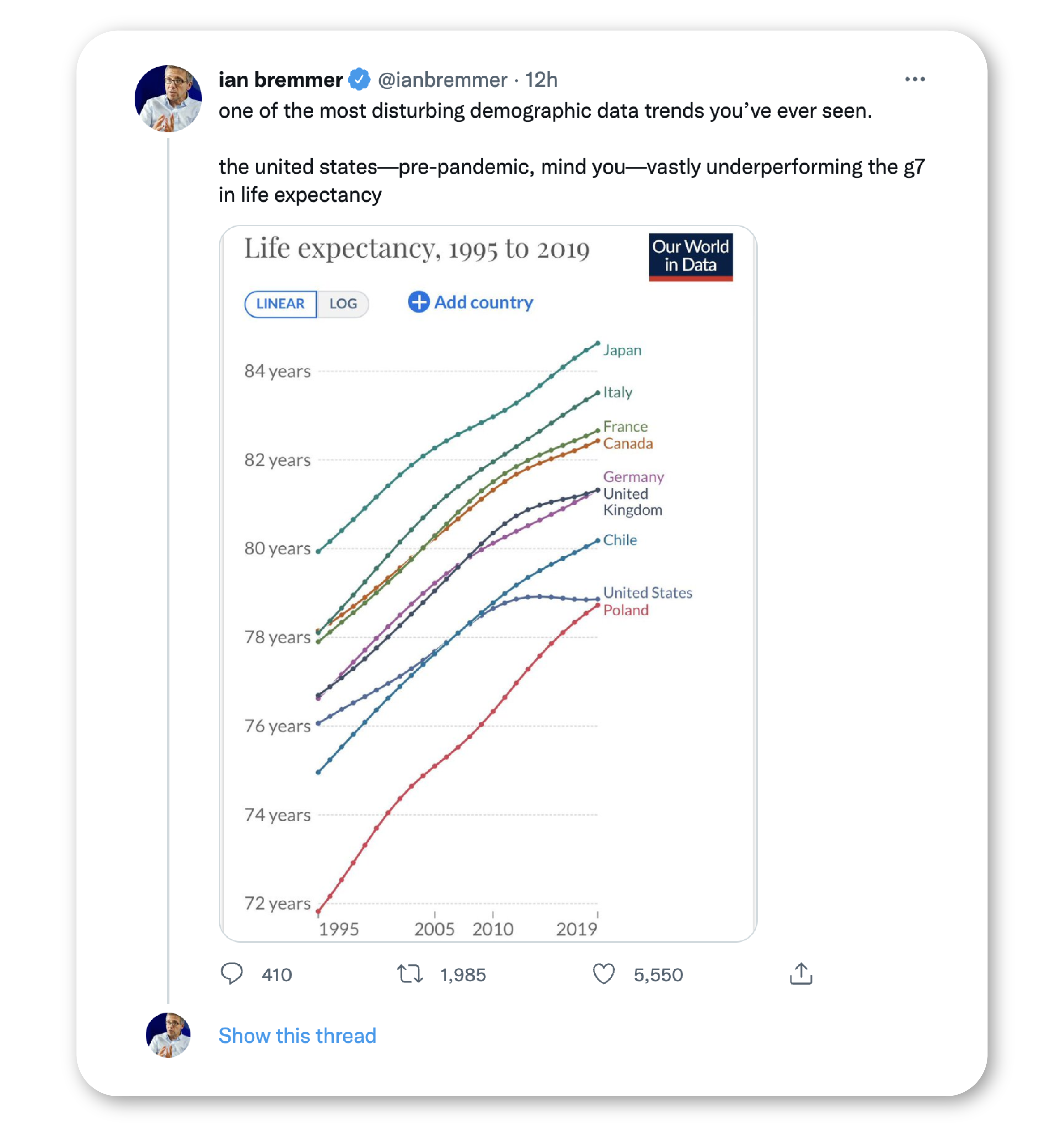The image size is (1064, 1127).
Task: Click the @ianbremmer handle
Action: (442, 80)
